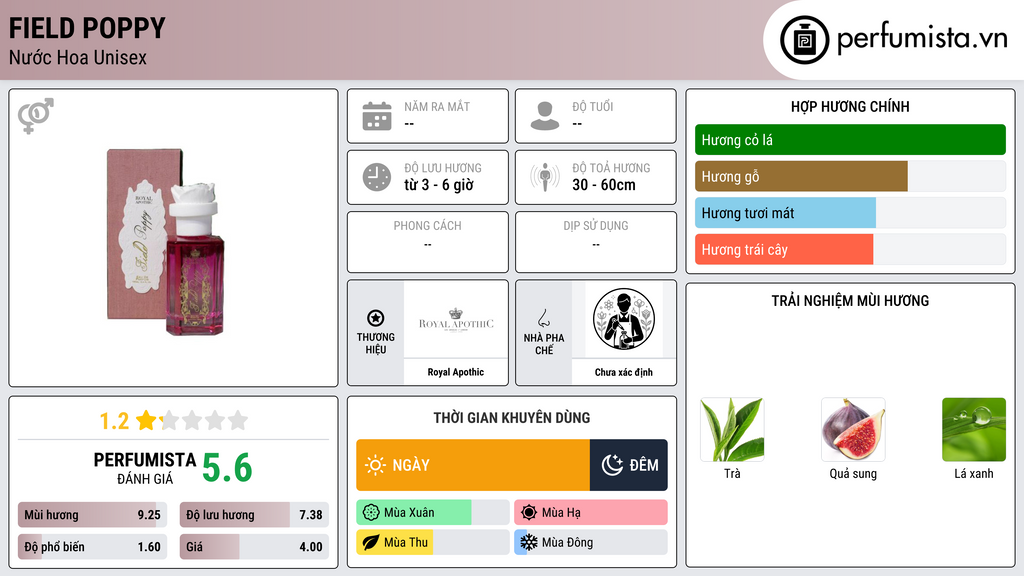Click the Độ phổ biến 1.60 score bar
1024x576 pixels.
[x=92, y=547]
